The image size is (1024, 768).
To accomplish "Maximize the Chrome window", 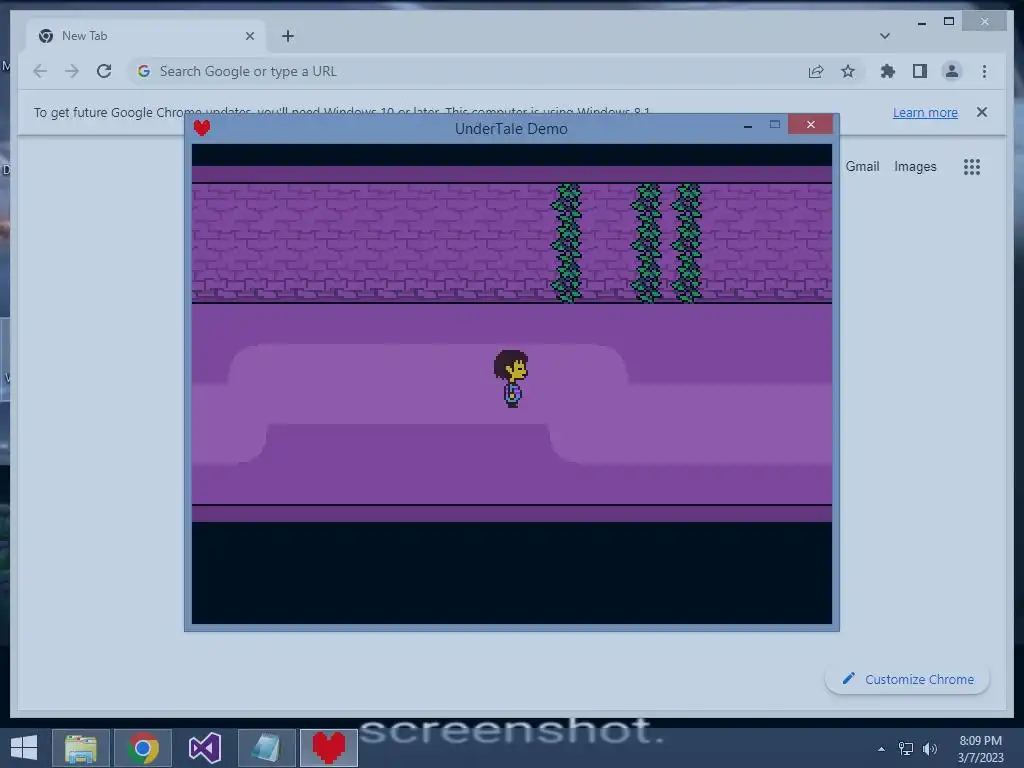I will [x=949, y=22].
